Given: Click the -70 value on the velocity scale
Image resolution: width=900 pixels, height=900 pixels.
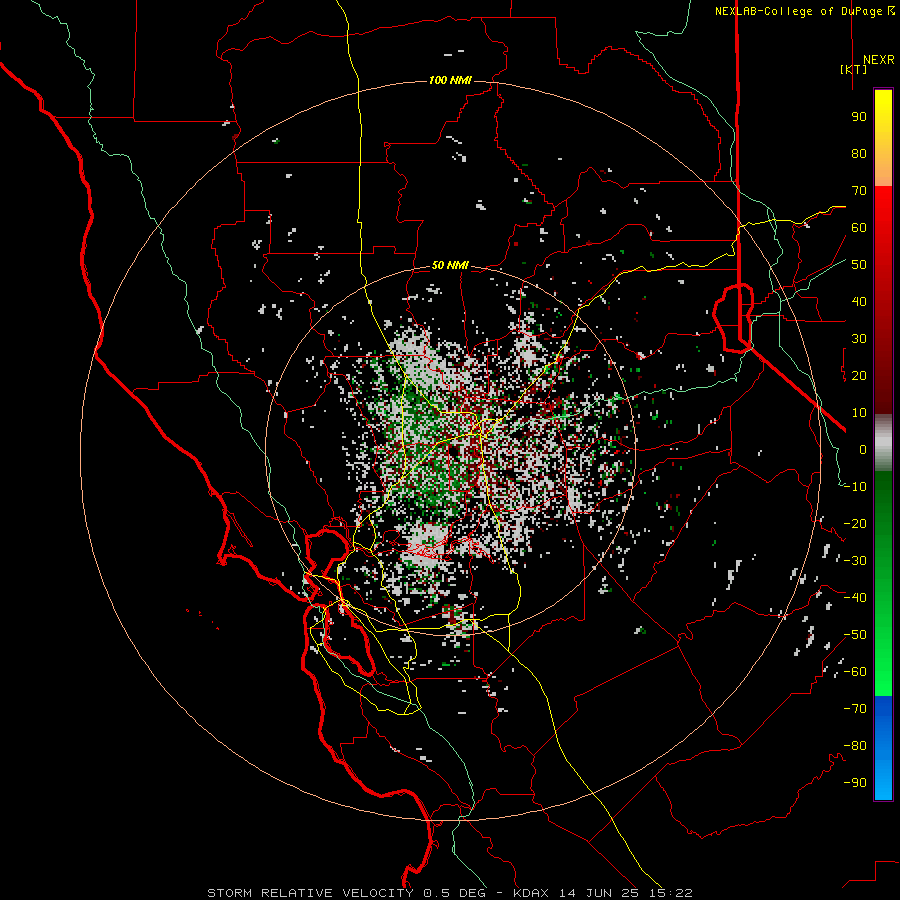Looking at the screenshot, I should [855, 709].
